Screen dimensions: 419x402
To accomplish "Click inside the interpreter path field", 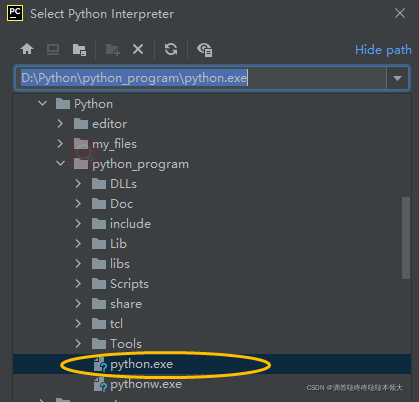I will [x=200, y=78].
